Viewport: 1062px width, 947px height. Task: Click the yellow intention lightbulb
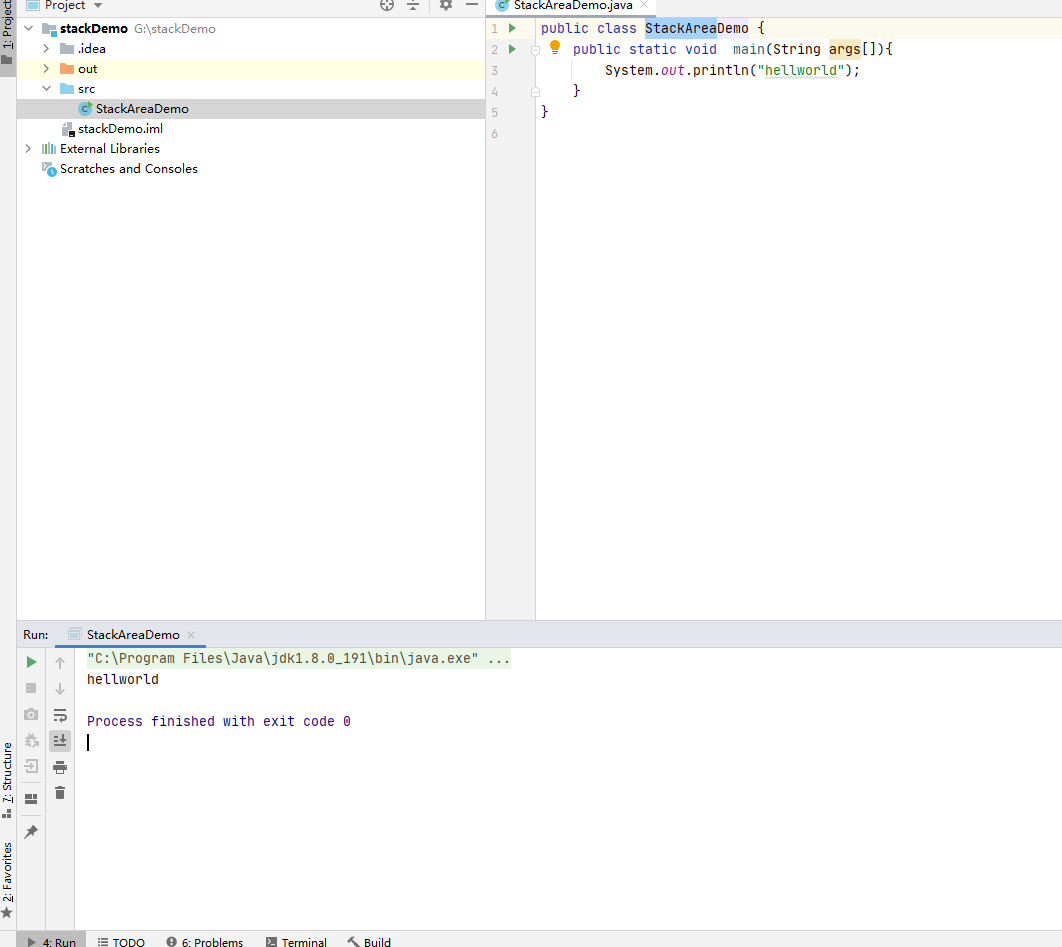[x=555, y=47]
